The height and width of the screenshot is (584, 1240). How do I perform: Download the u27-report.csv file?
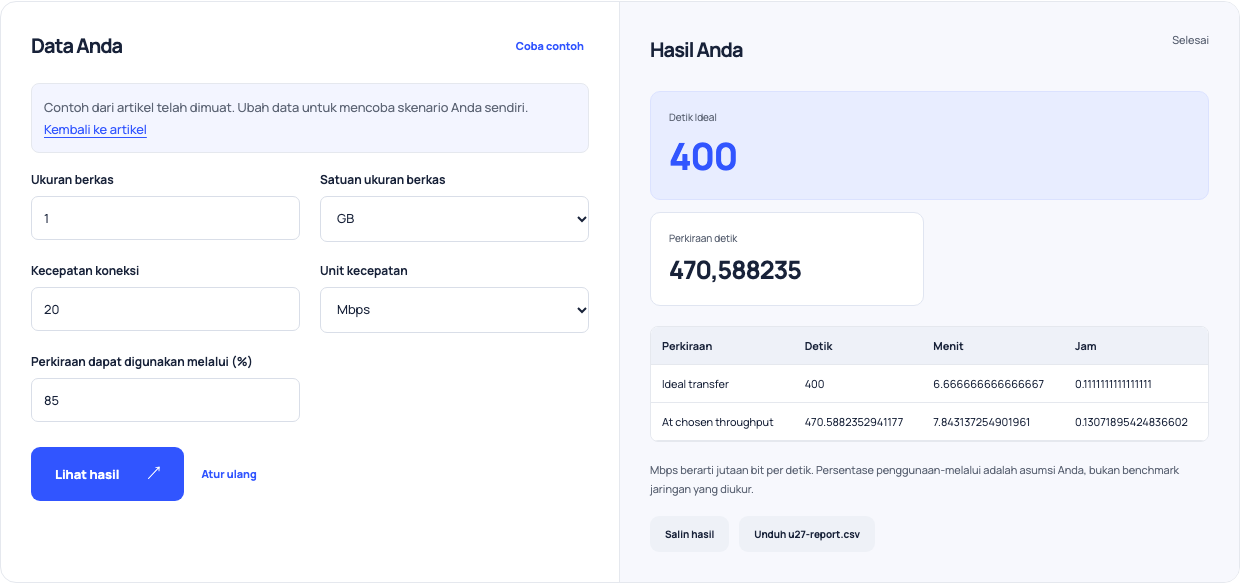coord(807,534)
